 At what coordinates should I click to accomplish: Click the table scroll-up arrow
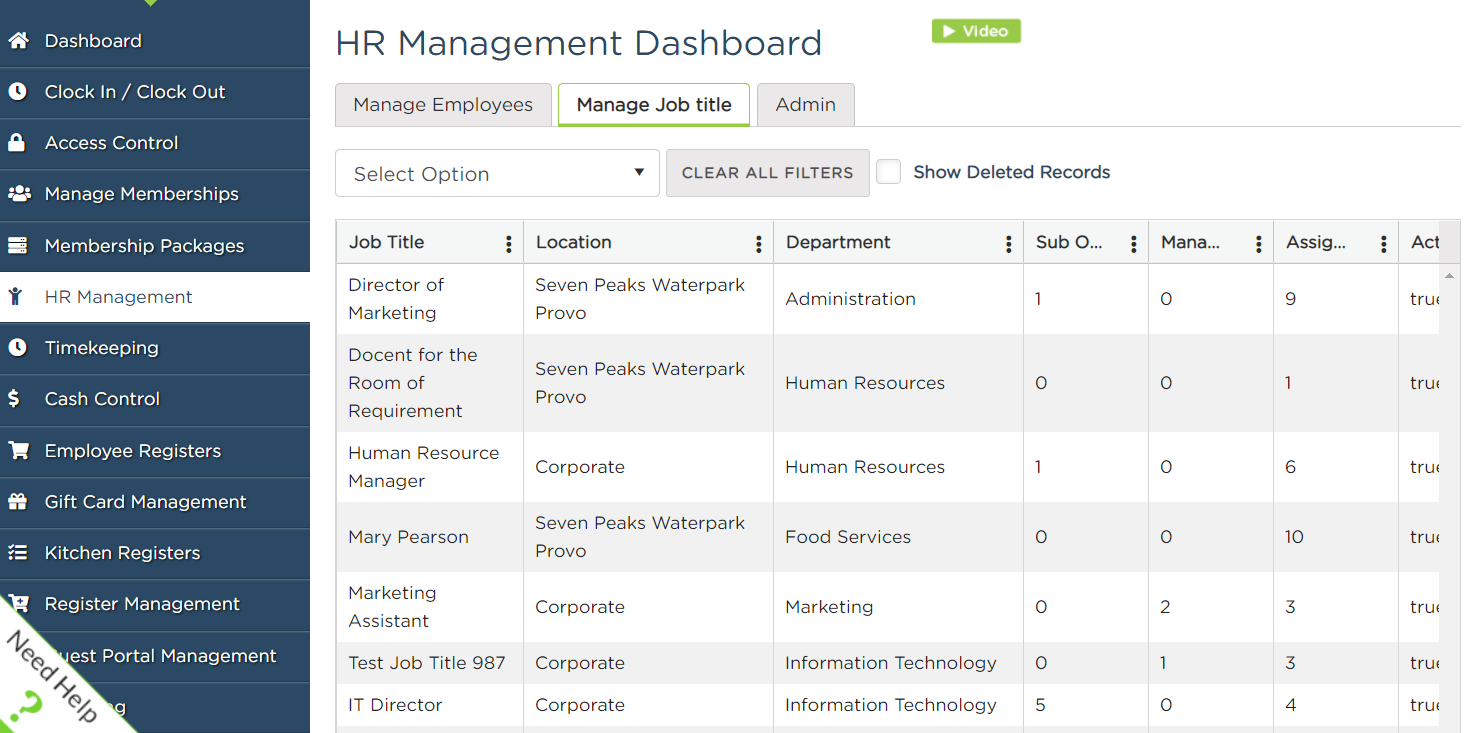pyautogui.click(x=1449, y=275)
